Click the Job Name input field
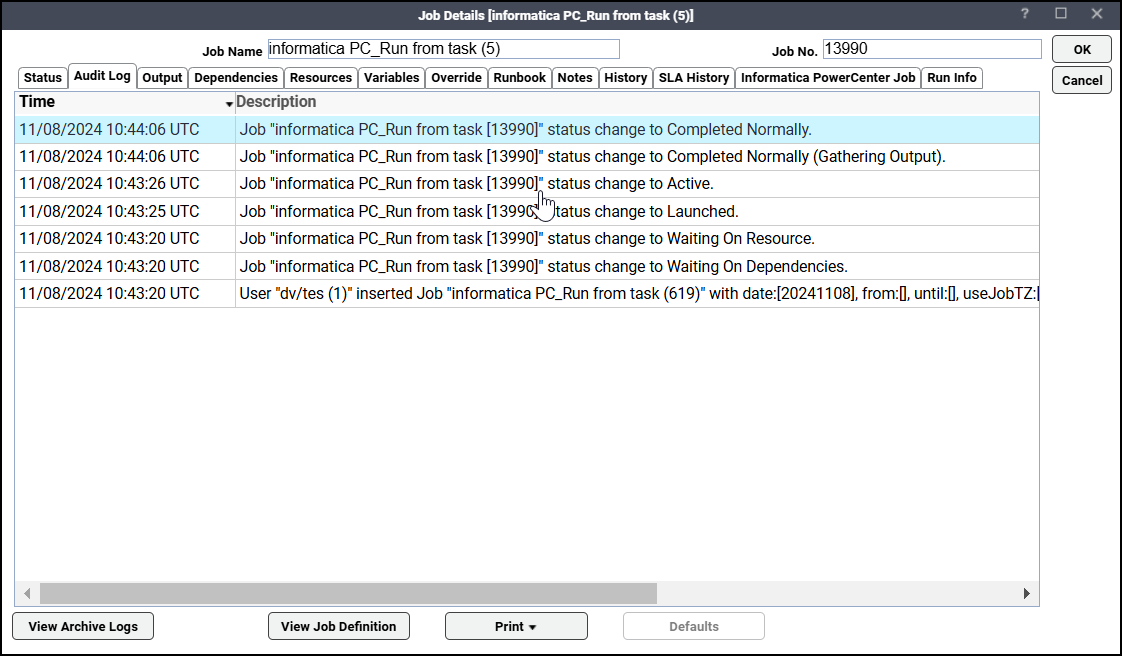Image resolution: width=1122 pixels, height=656 pixels. [x=444, y=49]
